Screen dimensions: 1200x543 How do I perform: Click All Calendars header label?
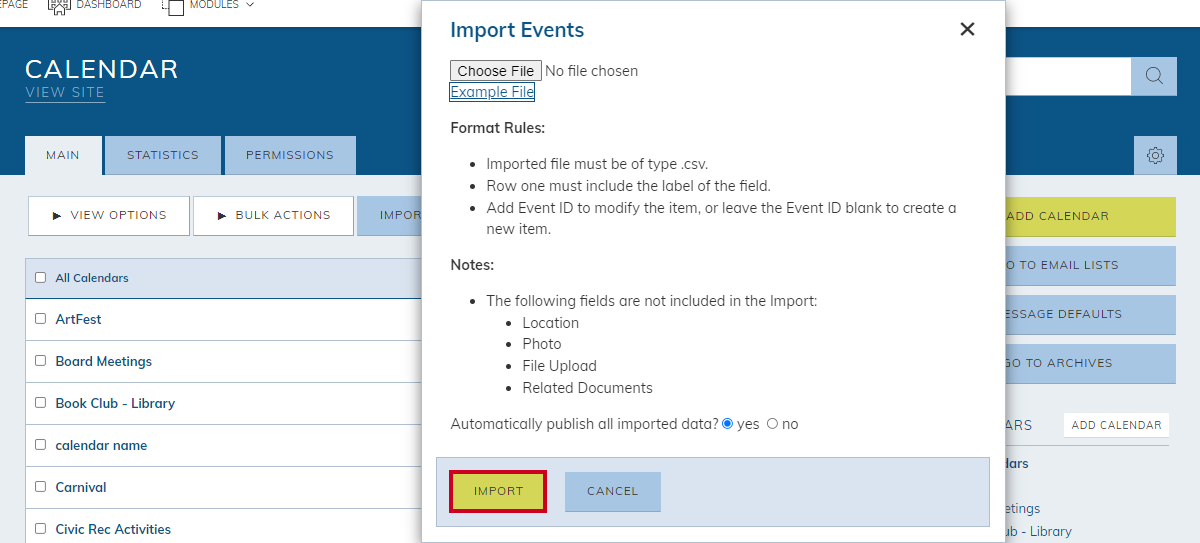tap(92, 278)
